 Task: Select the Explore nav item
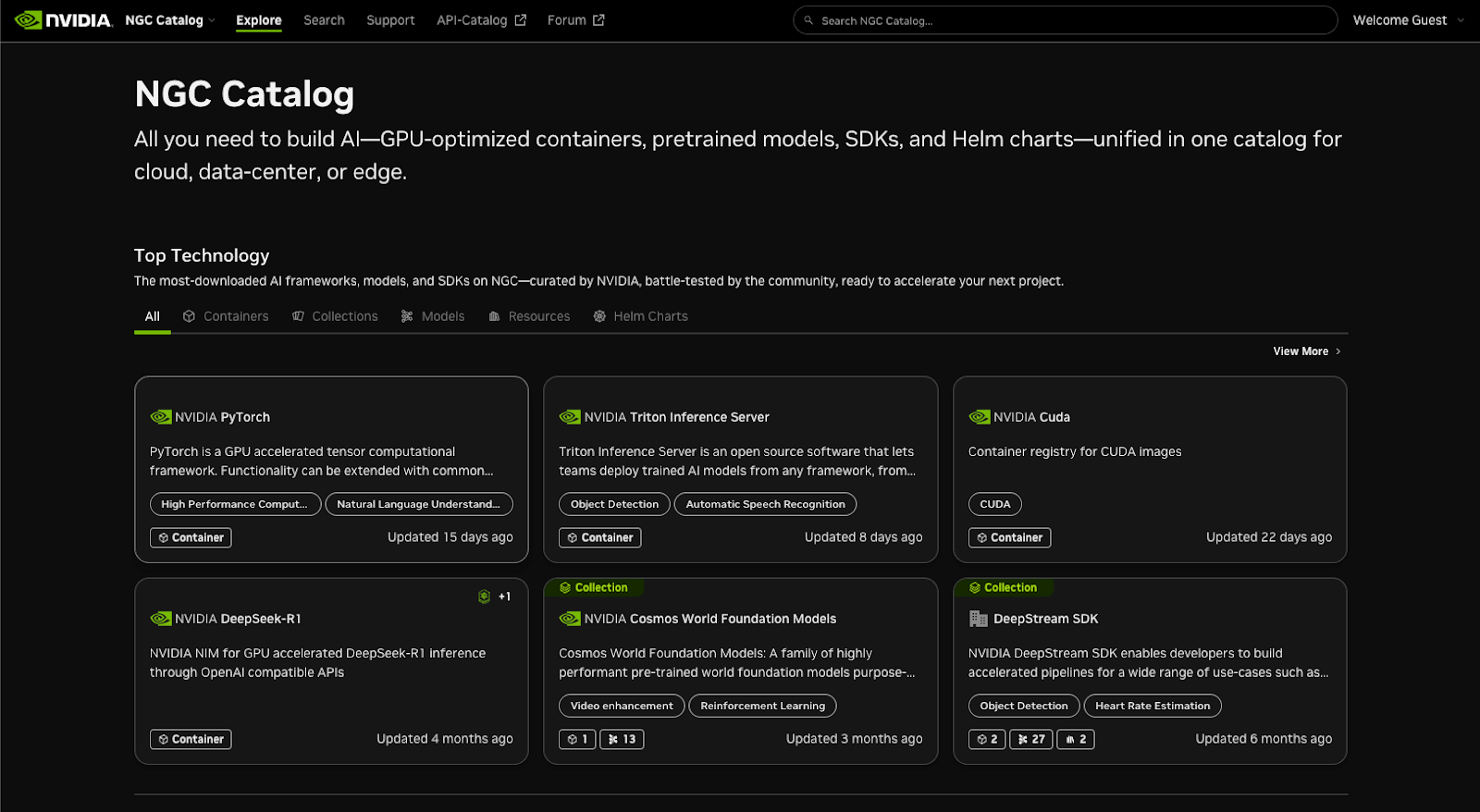coord(259,20)
